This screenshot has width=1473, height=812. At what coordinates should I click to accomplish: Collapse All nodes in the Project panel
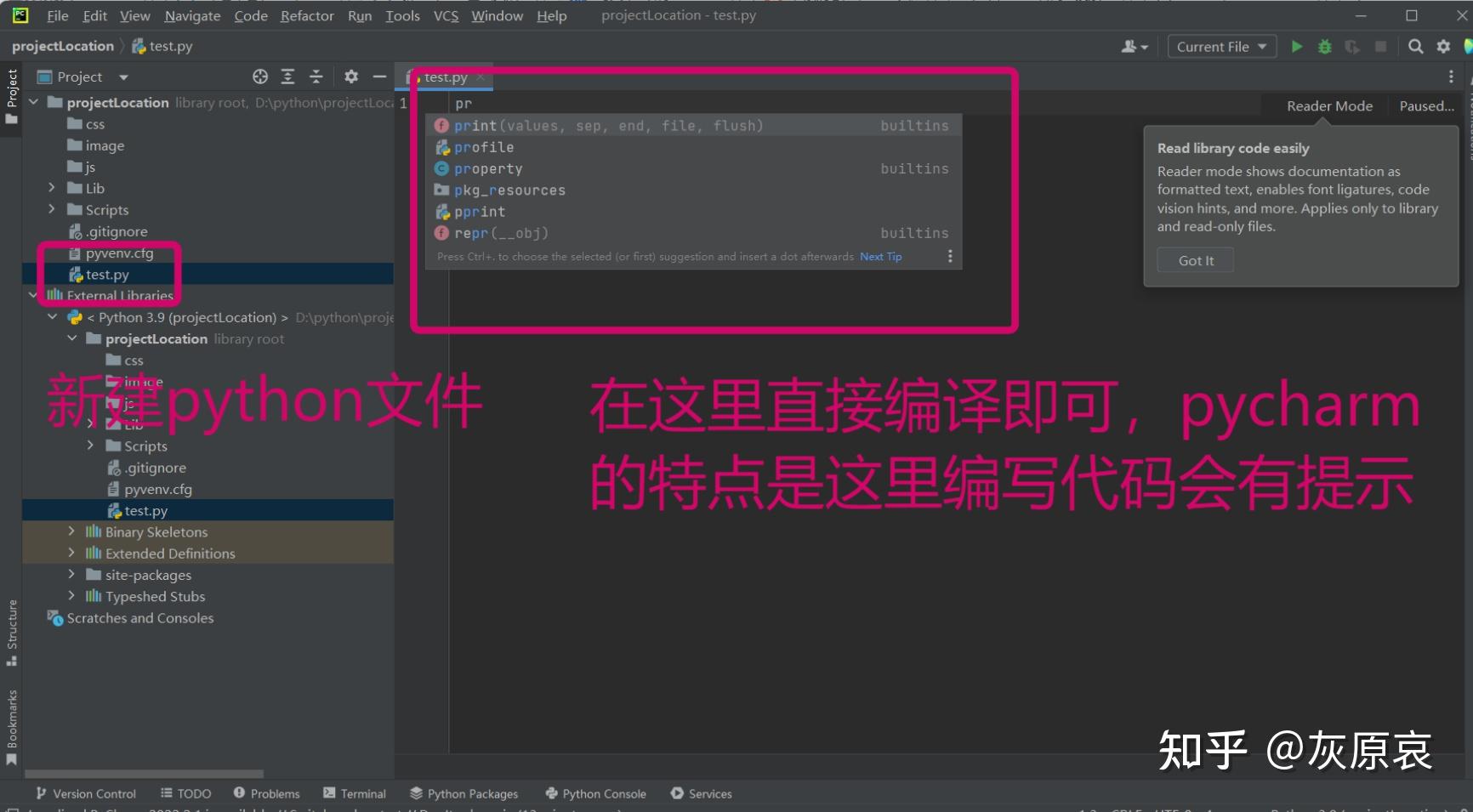(x=316, y=77)
